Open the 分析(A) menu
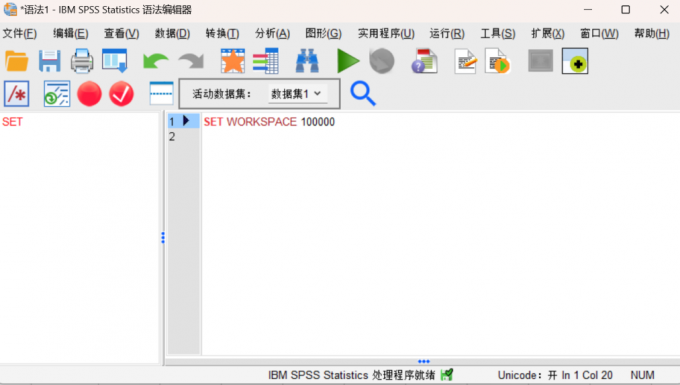Image resolution: width=680 pixels, height=385 pixels. pyautogui.click(x=272, y=33)
